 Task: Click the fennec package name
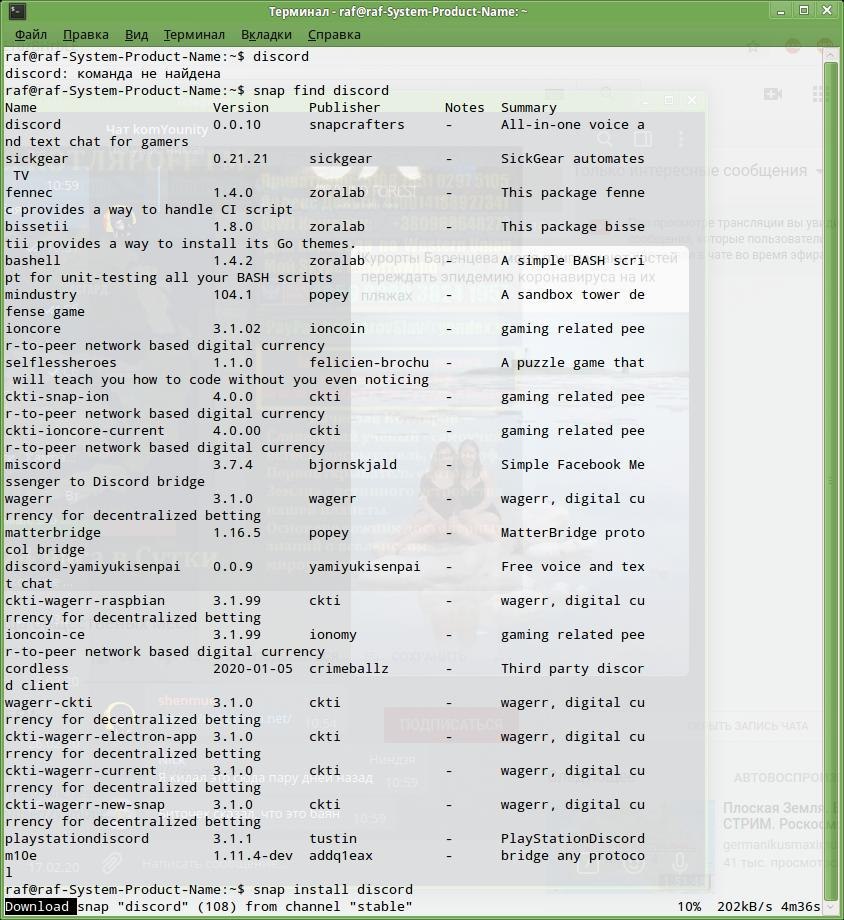point(29,192)
